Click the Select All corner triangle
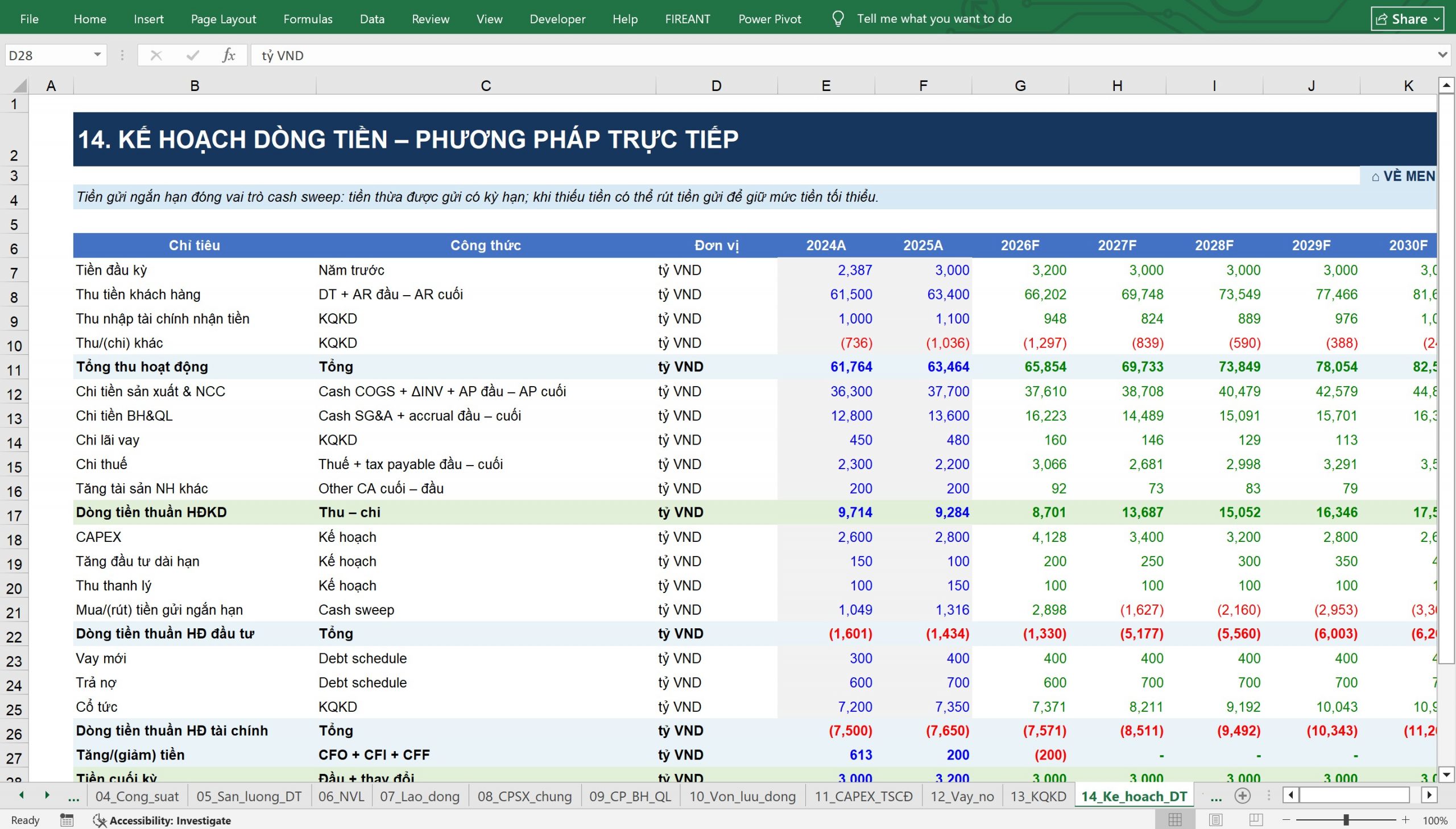The width and height of the screenshot is (1456, 829). tap(19, 85)
